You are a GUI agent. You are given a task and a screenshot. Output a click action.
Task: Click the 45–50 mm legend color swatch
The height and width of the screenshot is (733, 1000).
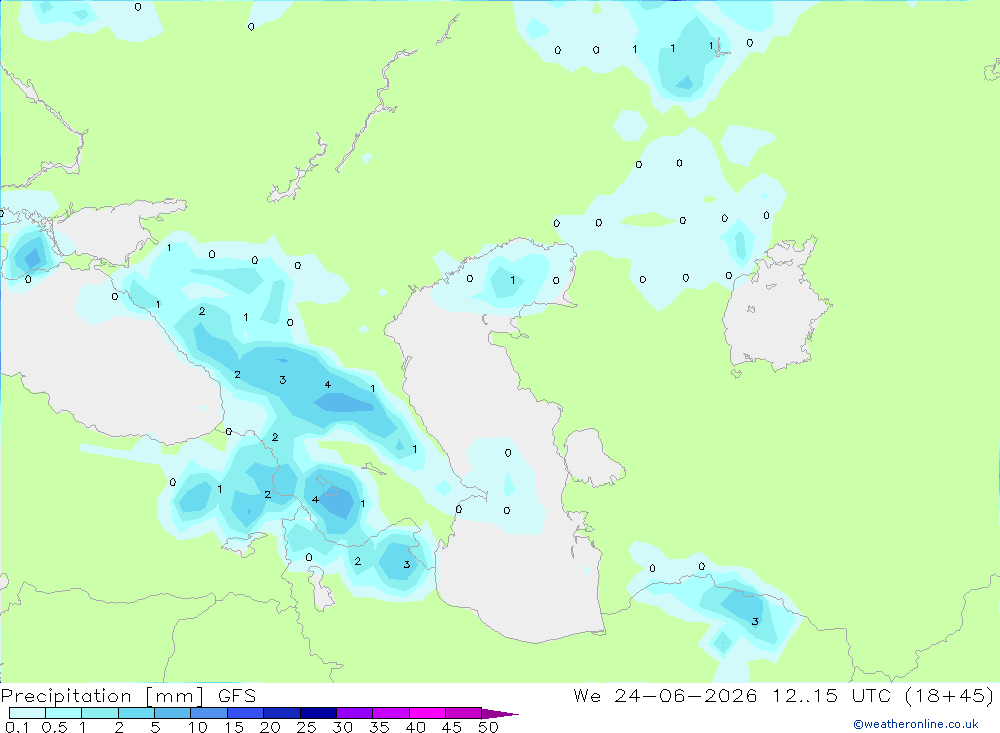464,713
